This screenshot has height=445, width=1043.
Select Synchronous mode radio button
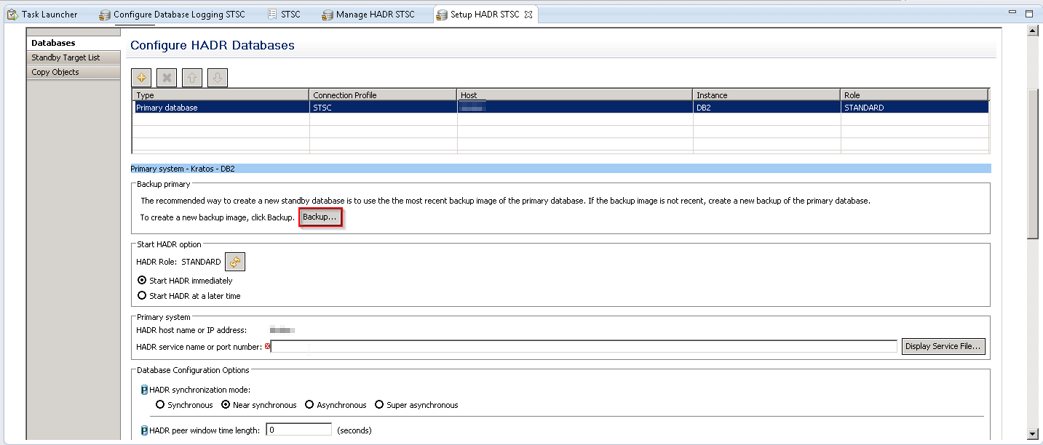coord(160,405)
